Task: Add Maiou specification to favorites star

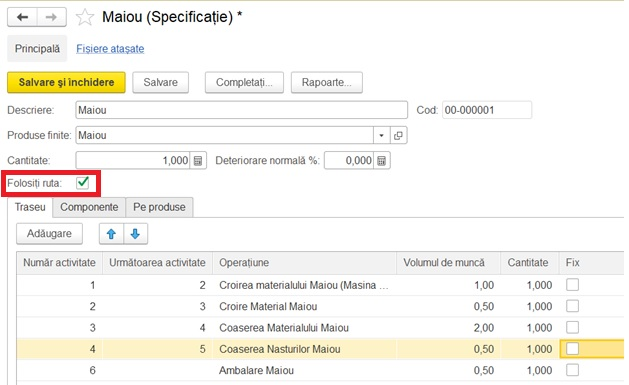Action: click(85, 17)
